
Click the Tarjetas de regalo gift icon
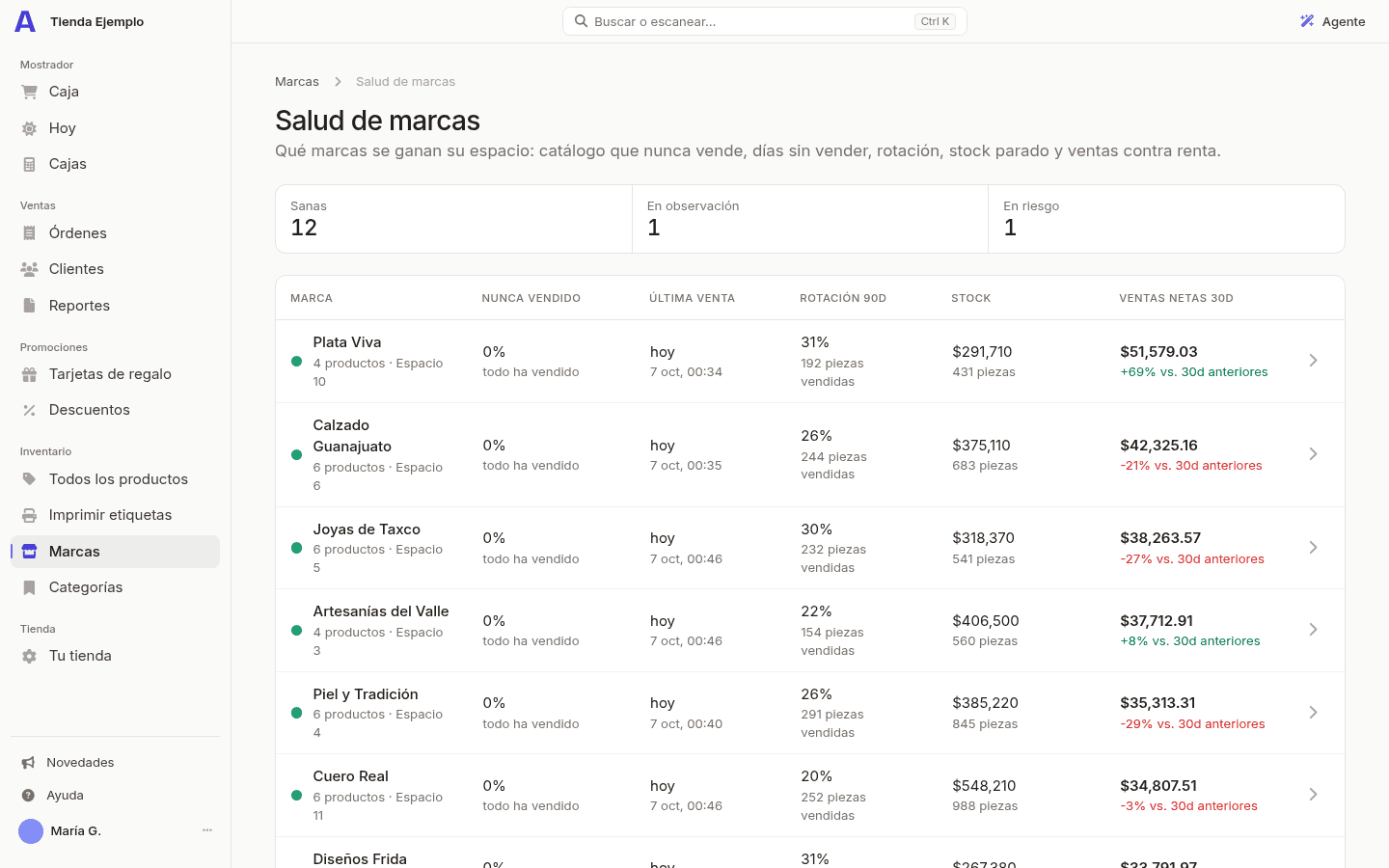click(29, 374)
